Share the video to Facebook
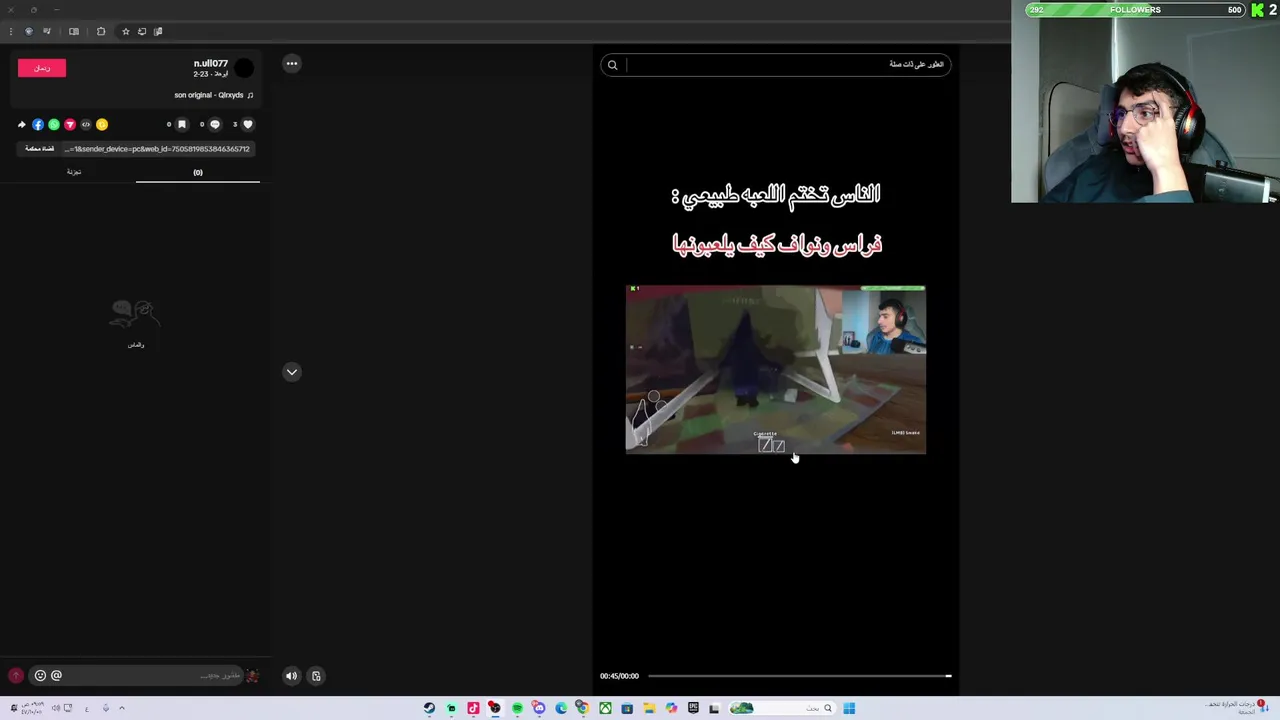Screen dimensions: 1280x720 pos(38,125)
